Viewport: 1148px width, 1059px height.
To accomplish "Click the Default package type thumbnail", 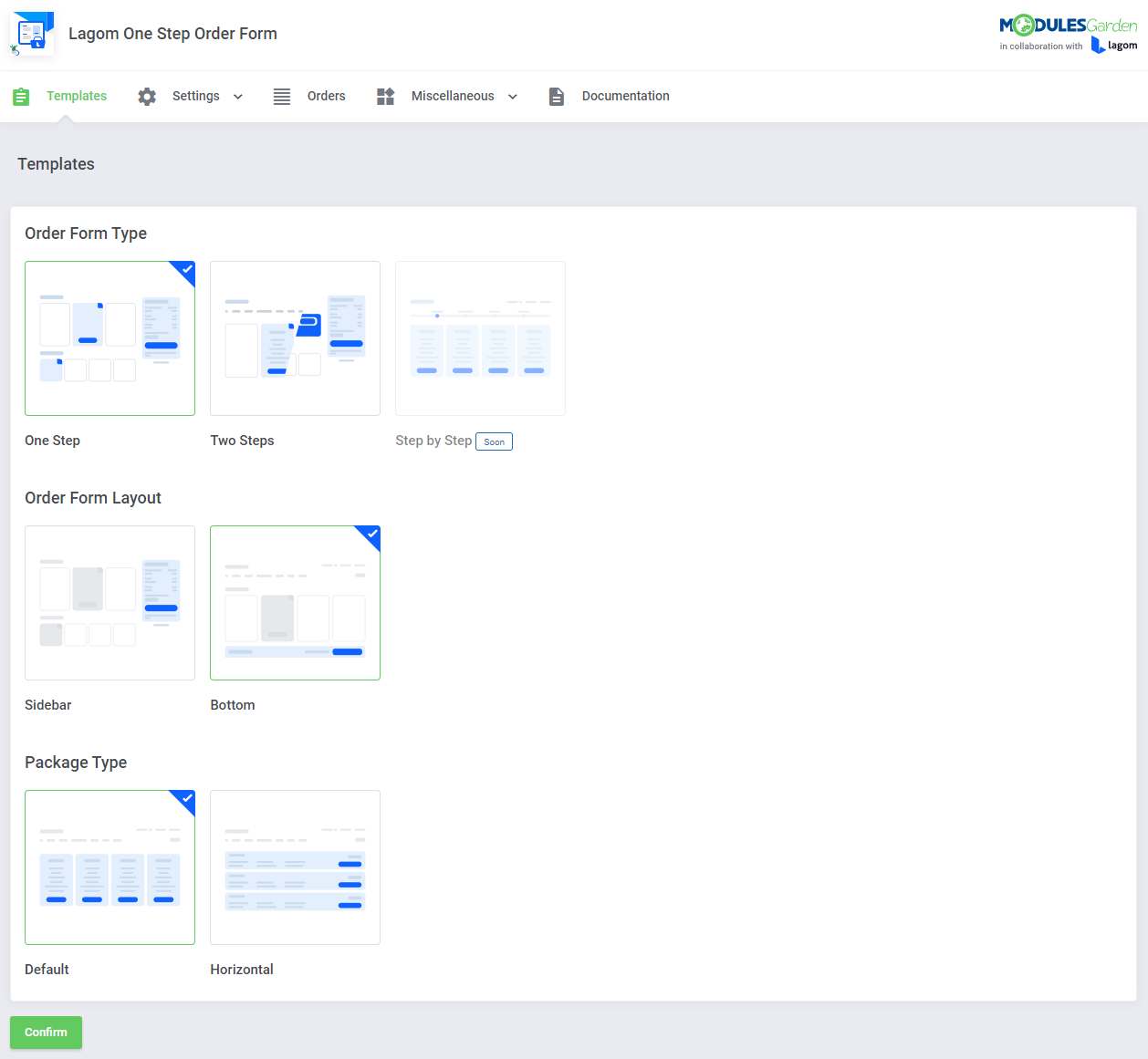I will click(110, 867).
